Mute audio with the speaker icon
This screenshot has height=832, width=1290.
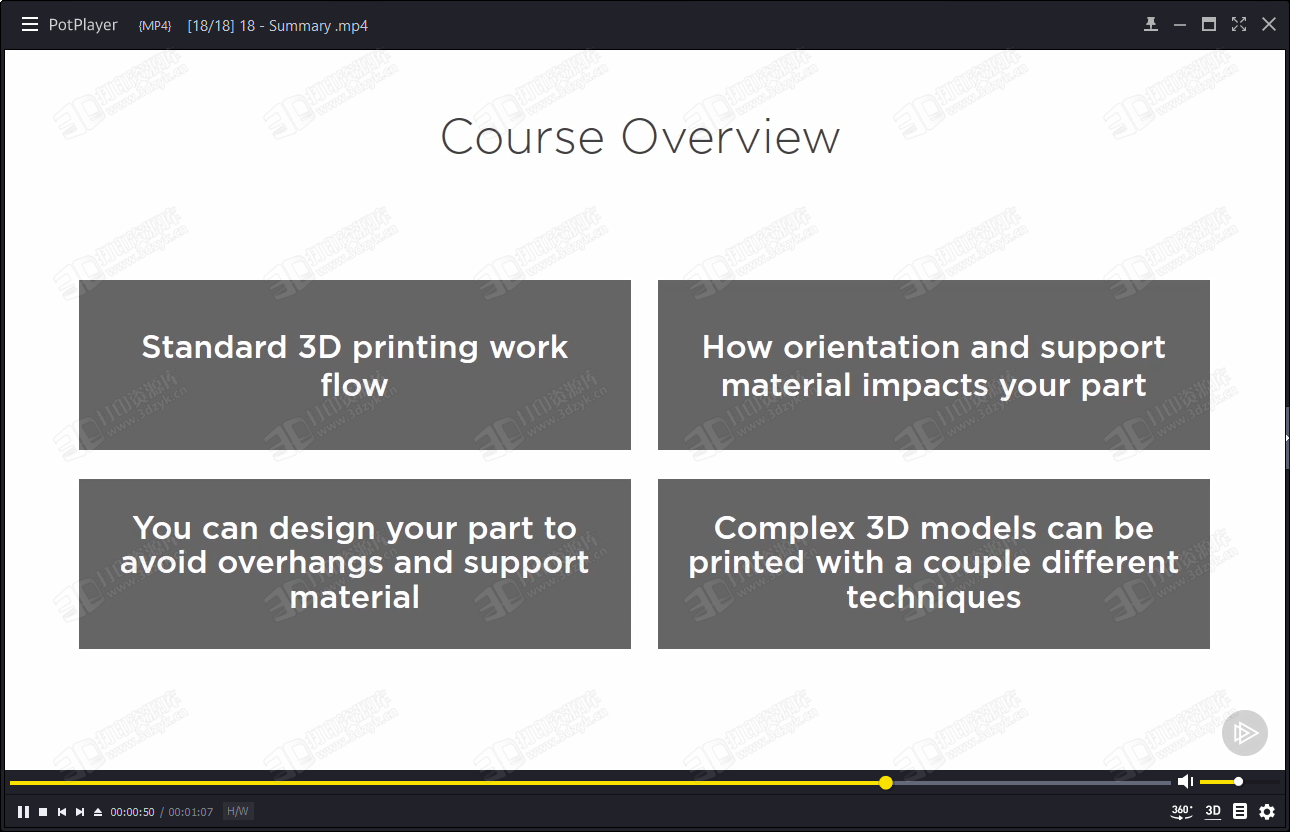(1186, 781)
